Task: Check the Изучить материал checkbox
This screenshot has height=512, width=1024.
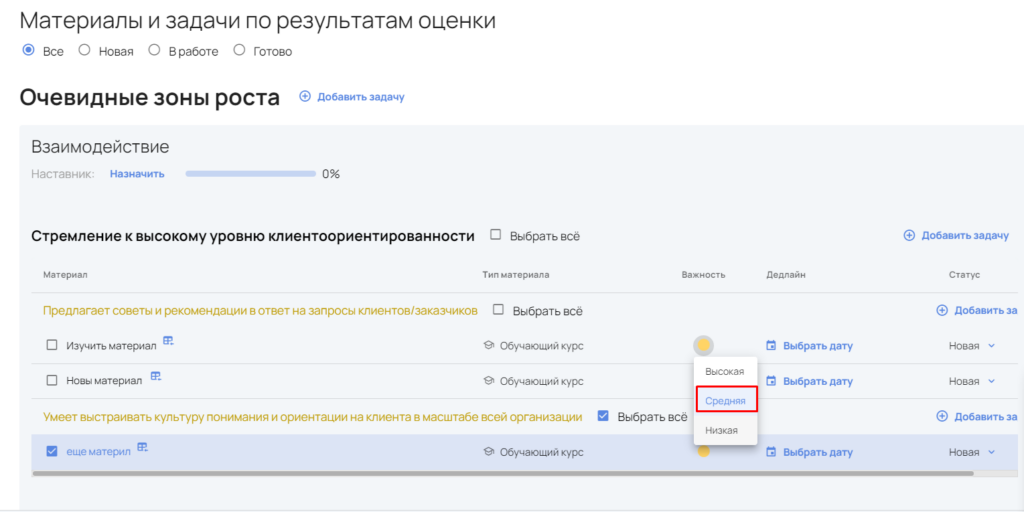Action: pyautogui.click(x=53, y=346)
